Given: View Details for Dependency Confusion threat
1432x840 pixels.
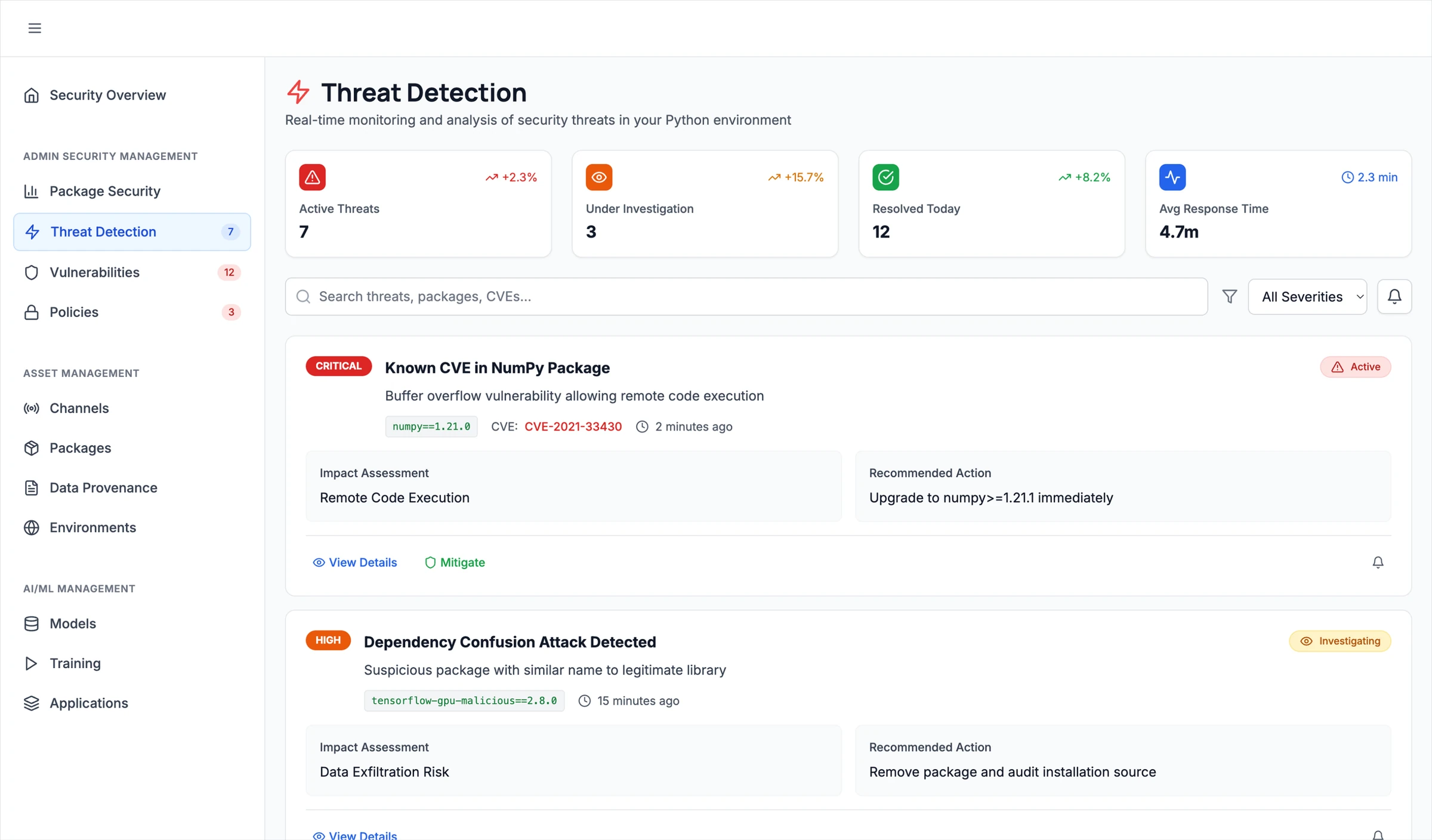Looking at the screenshot, I should click(355, 835).
